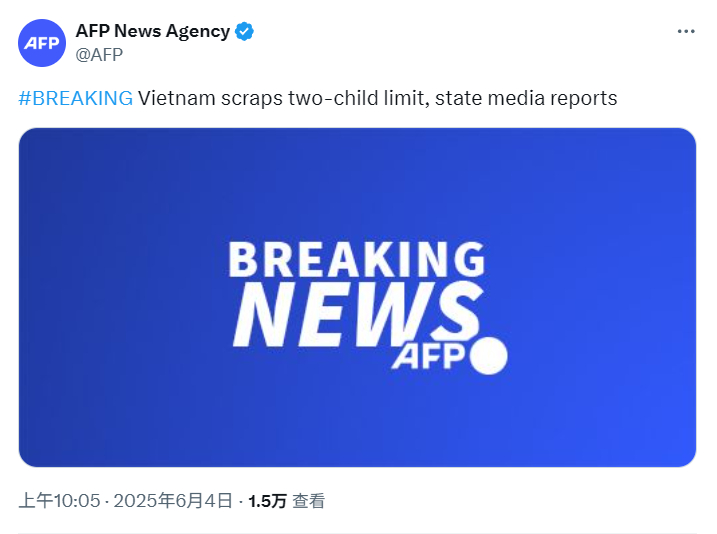
Task: Open the three-dot more options menu
Action: click(x=686, y=32)
